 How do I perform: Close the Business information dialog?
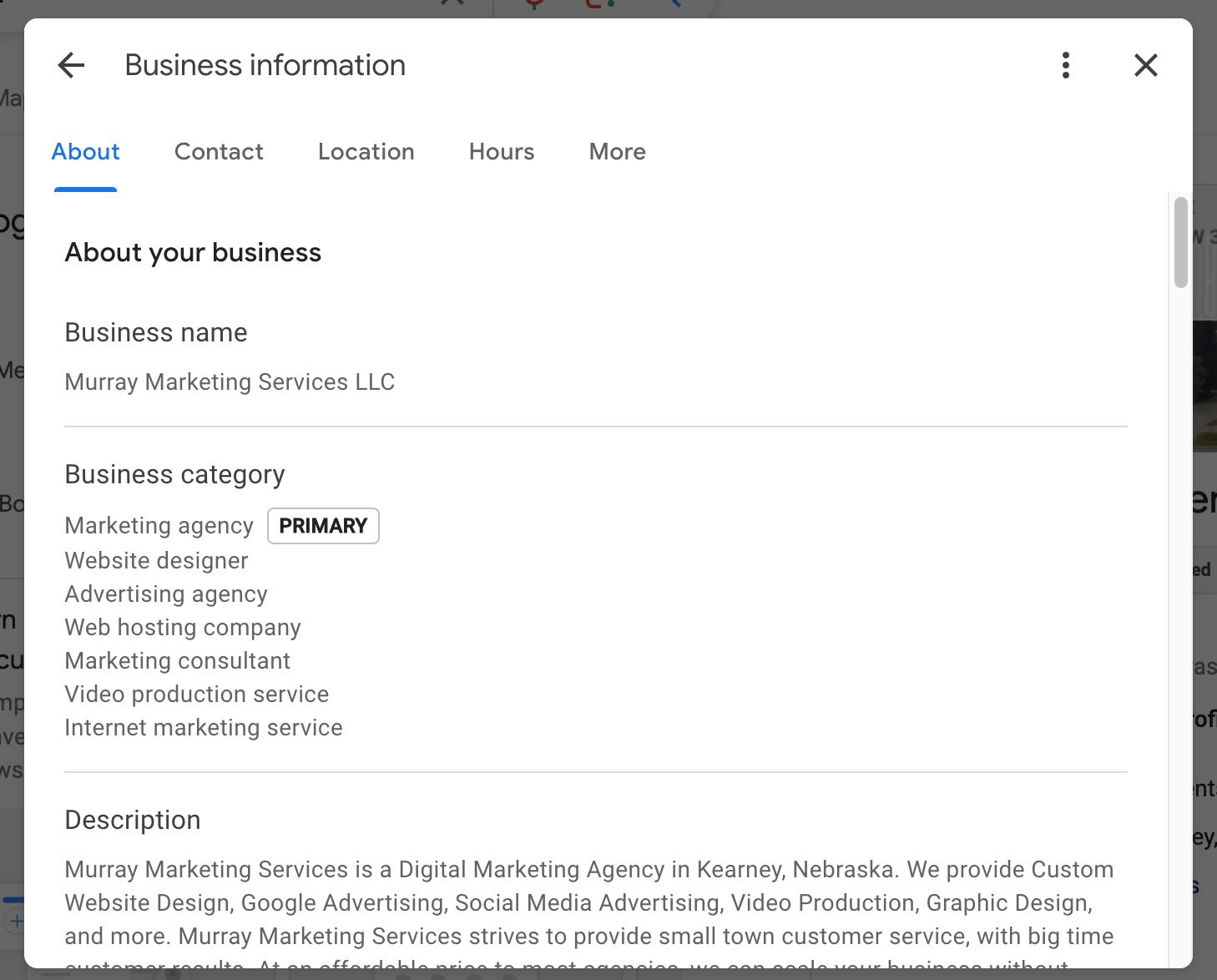[x=1146, y=65]
